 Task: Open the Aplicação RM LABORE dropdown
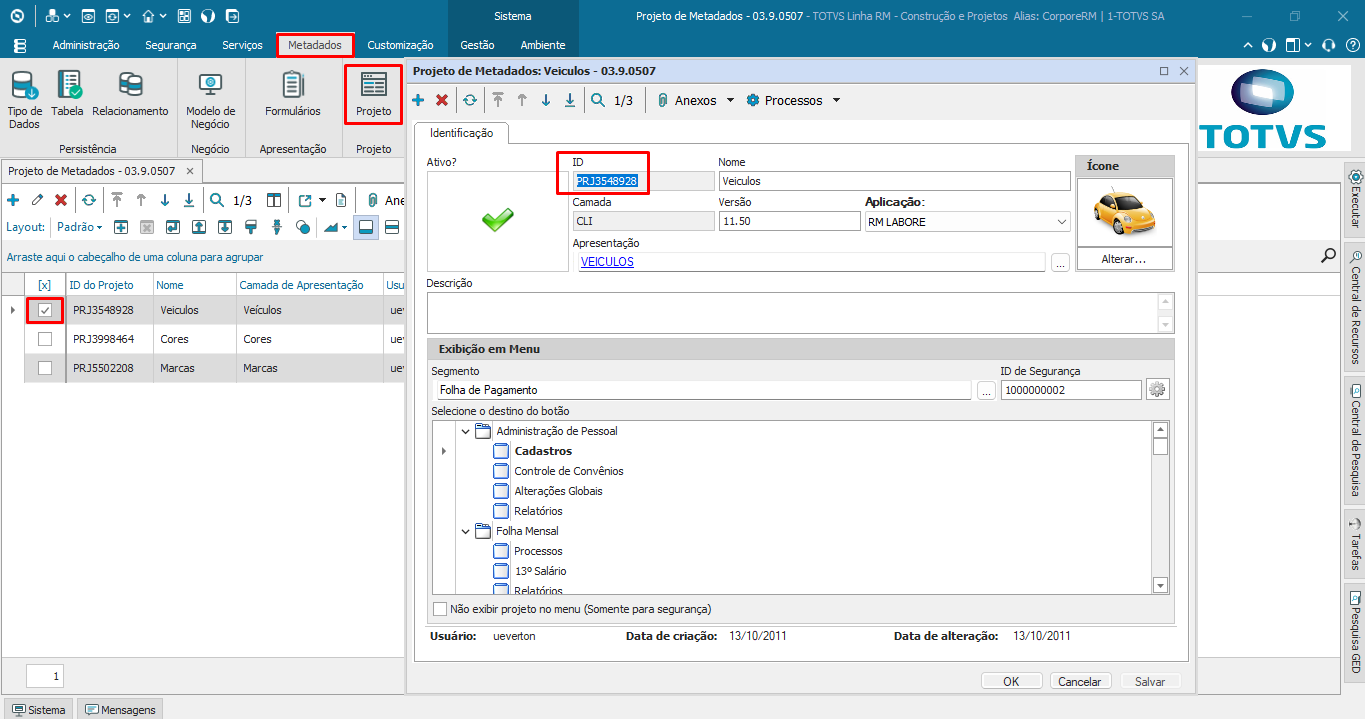pyautogui.click(x=1061, y=222)
